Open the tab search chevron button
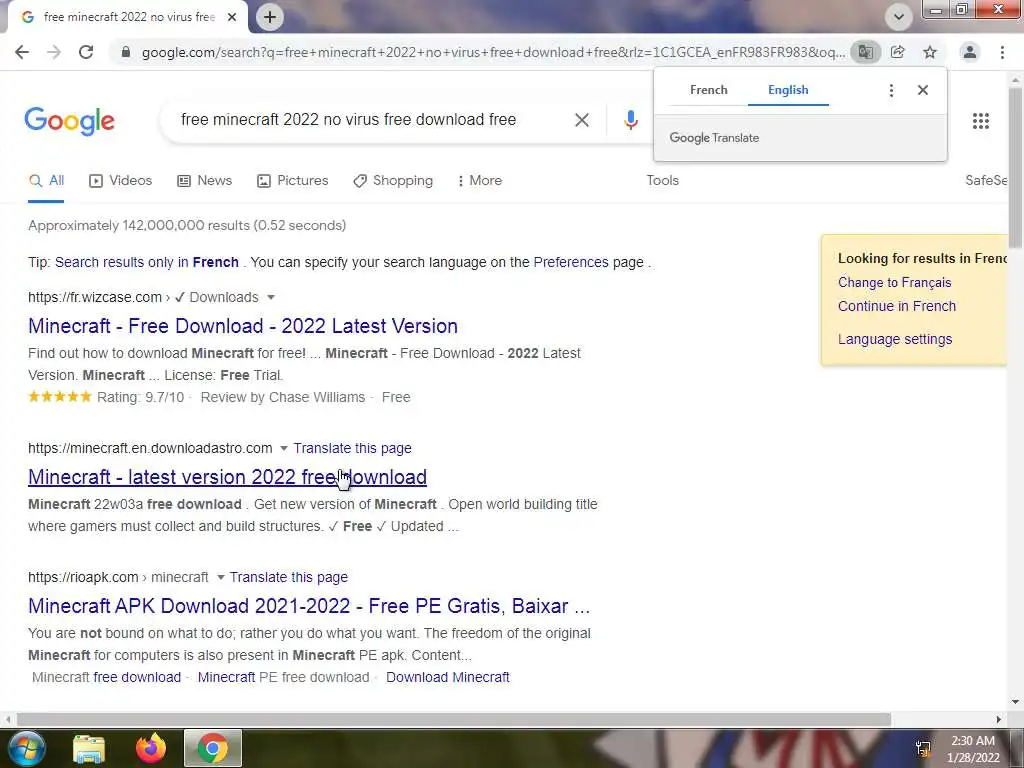 [x=899, y=17]
